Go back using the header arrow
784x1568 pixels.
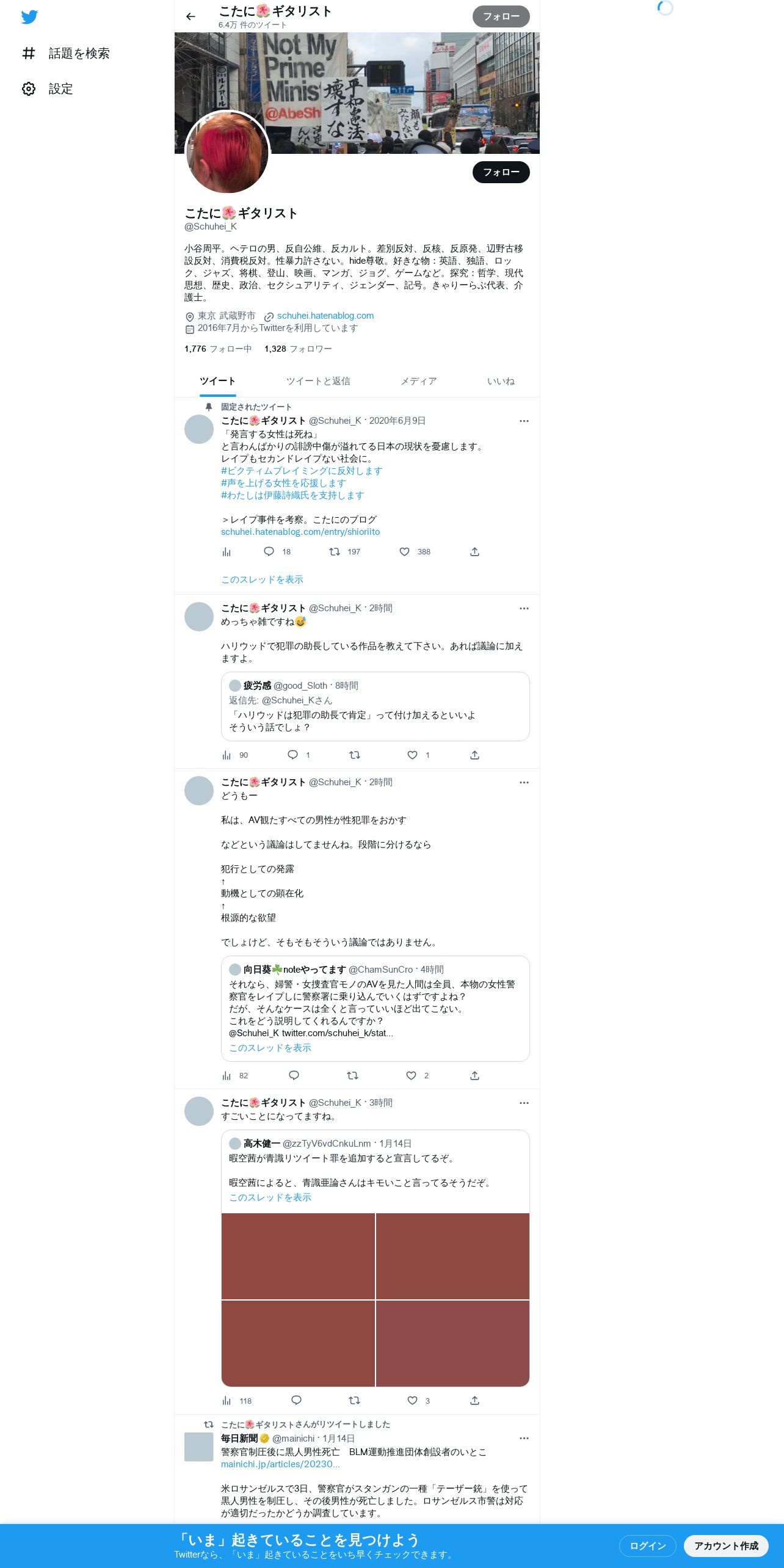coord(191,16)
